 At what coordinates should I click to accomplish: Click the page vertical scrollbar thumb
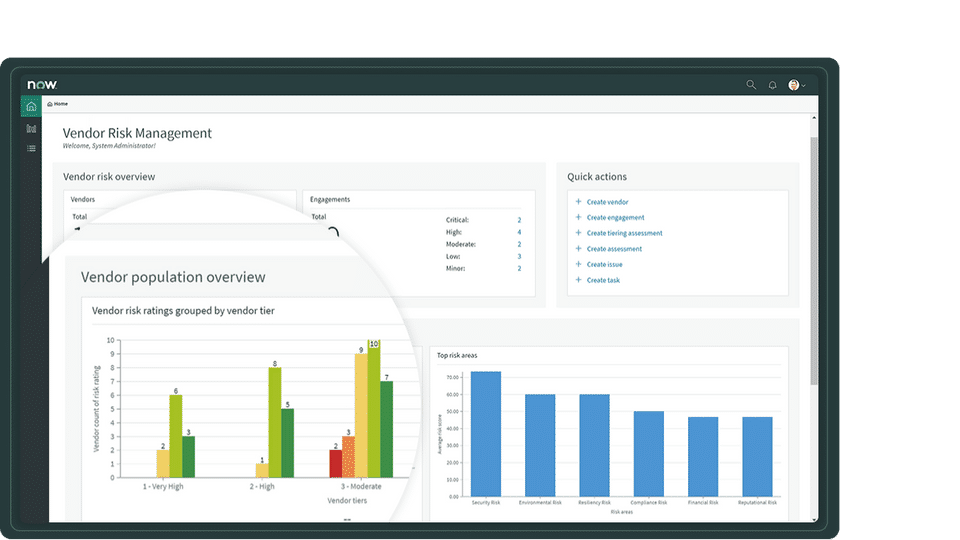coord(814,261)
